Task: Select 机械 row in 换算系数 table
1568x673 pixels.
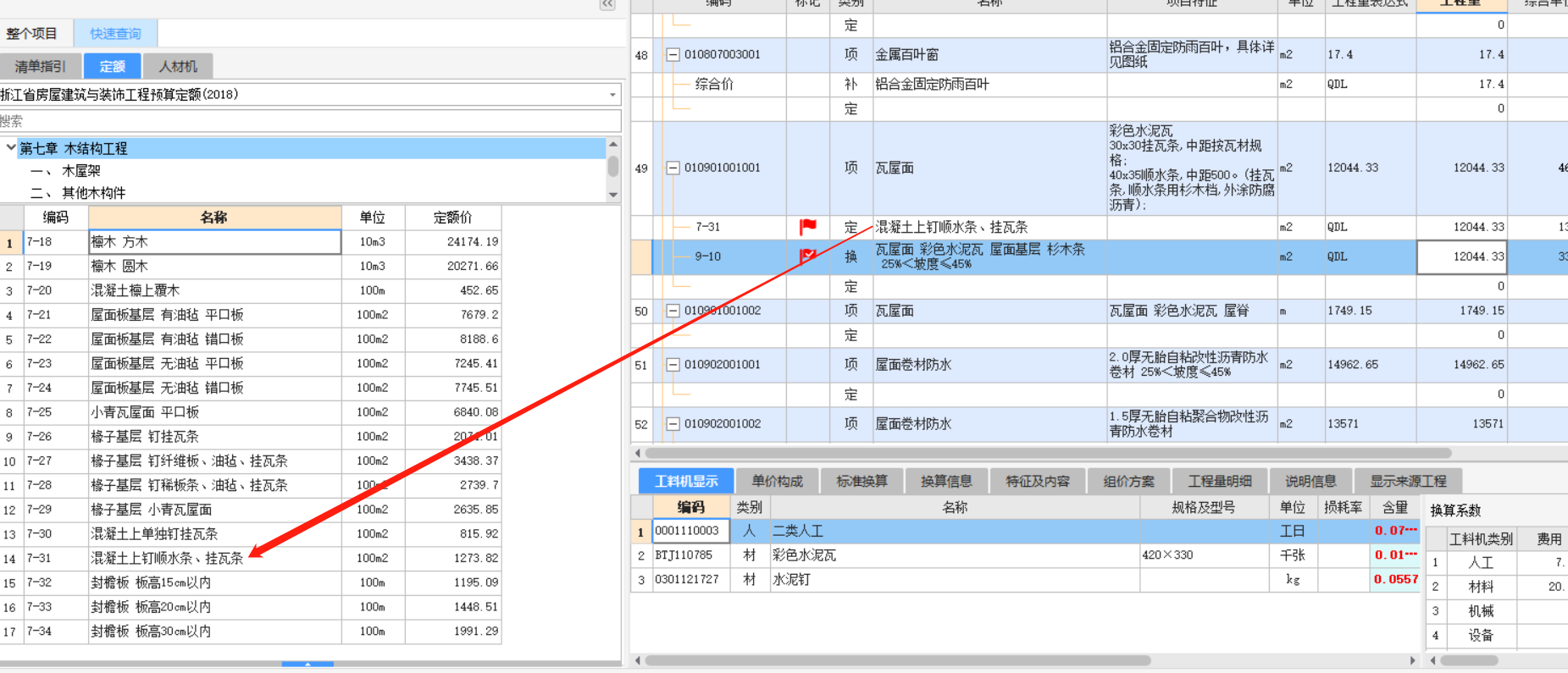Action: pos(1497,611)
